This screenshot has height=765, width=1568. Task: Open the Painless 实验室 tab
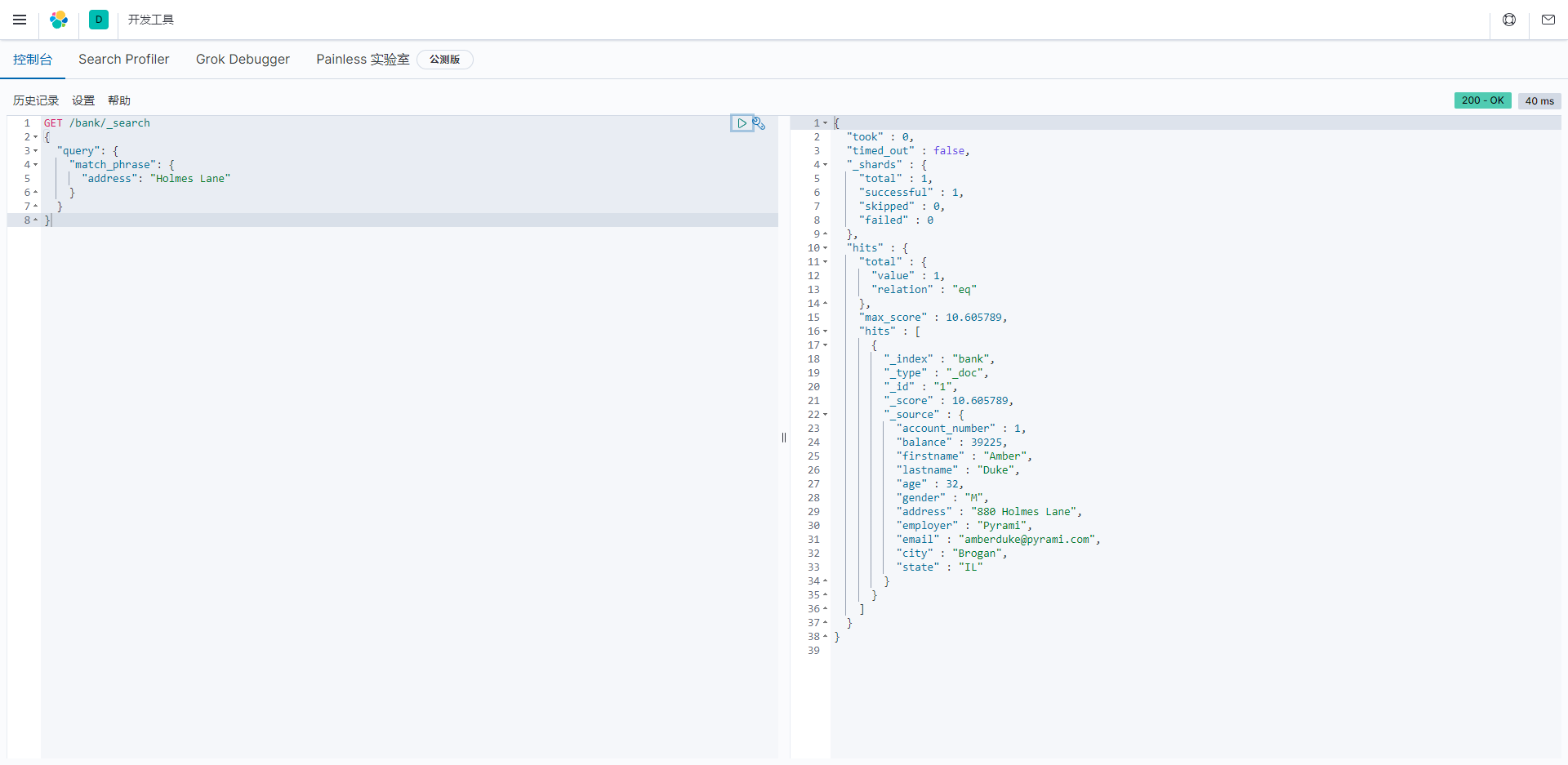pos(363,60)
